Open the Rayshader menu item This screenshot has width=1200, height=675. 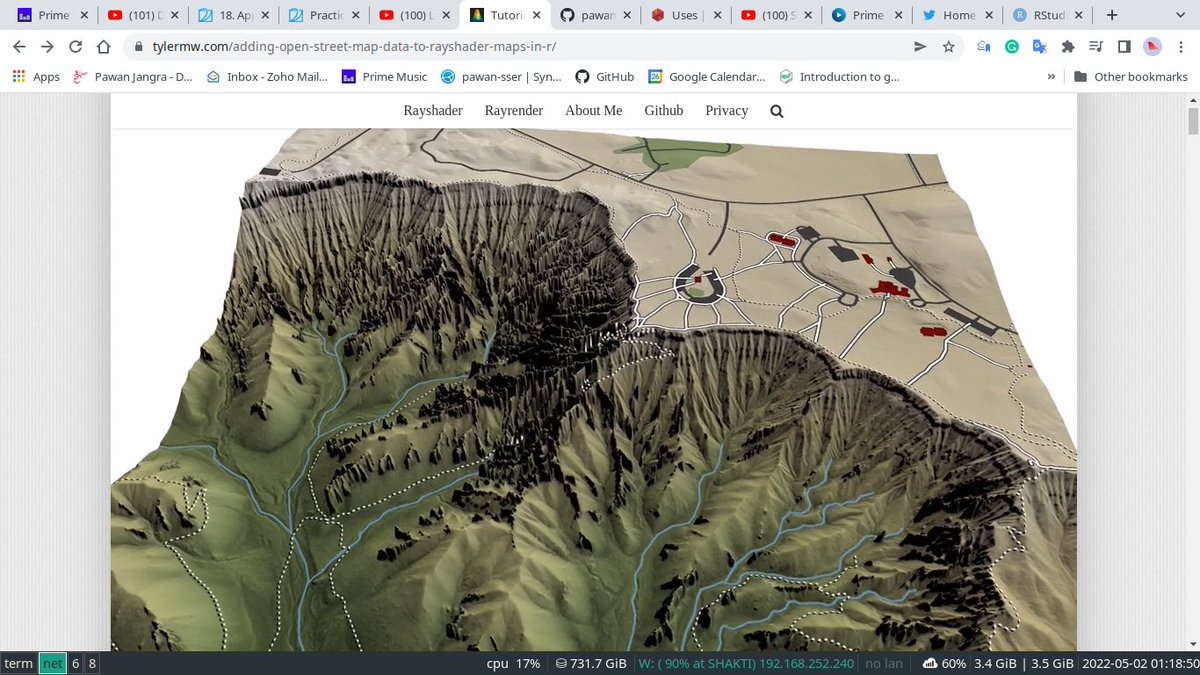pyautogui.click(x=433, y=111)
